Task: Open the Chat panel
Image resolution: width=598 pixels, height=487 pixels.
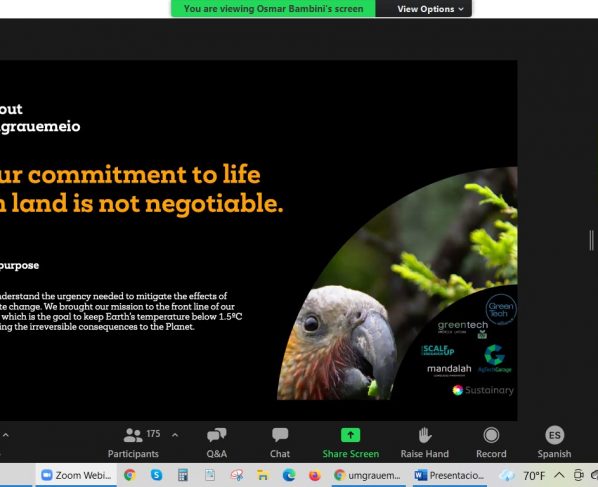Action: [280, 443]
